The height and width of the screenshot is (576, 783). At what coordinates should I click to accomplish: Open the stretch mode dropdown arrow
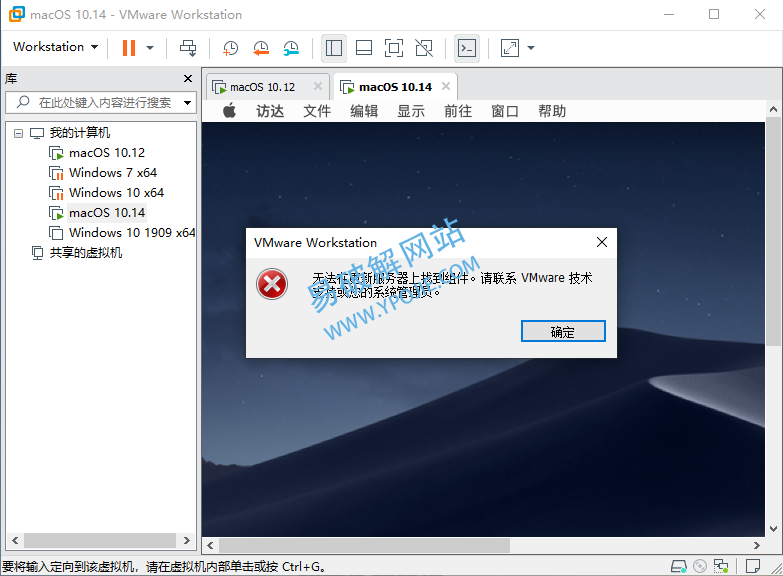(531, 48)
